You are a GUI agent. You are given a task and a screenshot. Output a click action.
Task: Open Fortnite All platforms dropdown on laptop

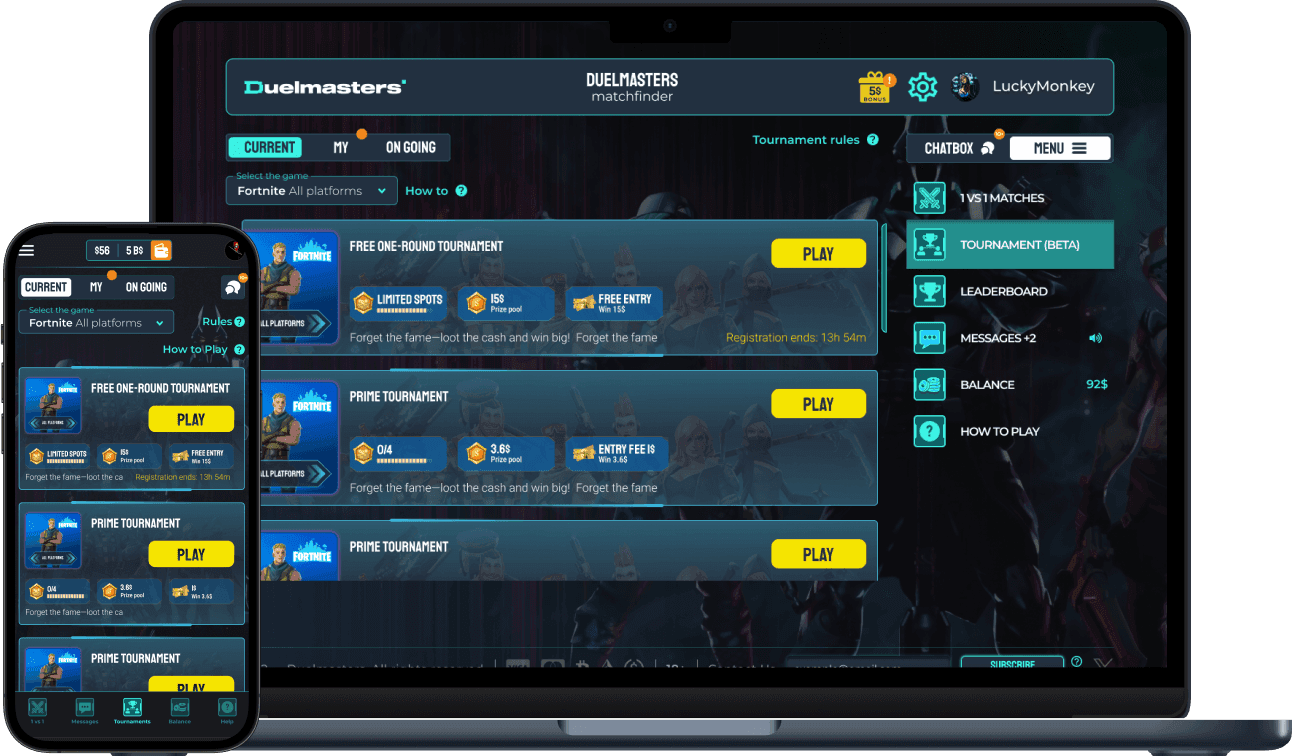click(x=312, y=190)
